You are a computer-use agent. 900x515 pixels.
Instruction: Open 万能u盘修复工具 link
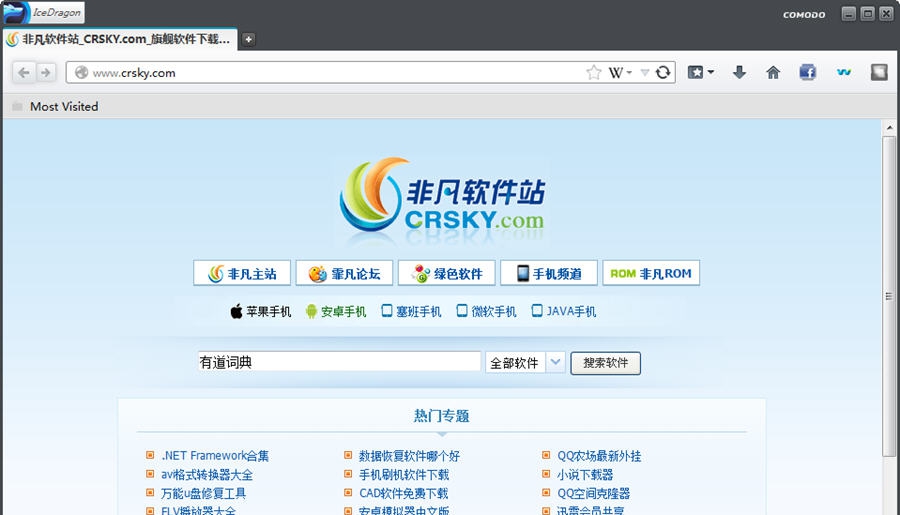coord(204,493)
